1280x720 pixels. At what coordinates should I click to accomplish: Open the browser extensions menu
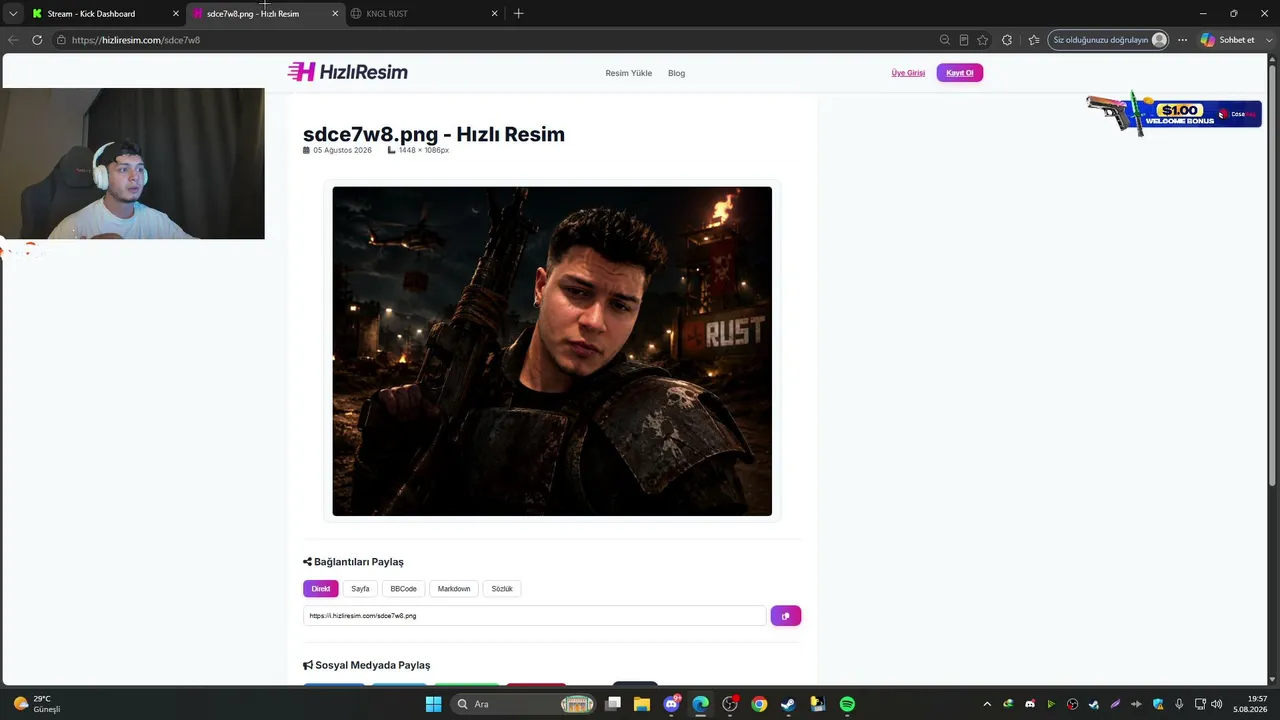pos(1007,40)
